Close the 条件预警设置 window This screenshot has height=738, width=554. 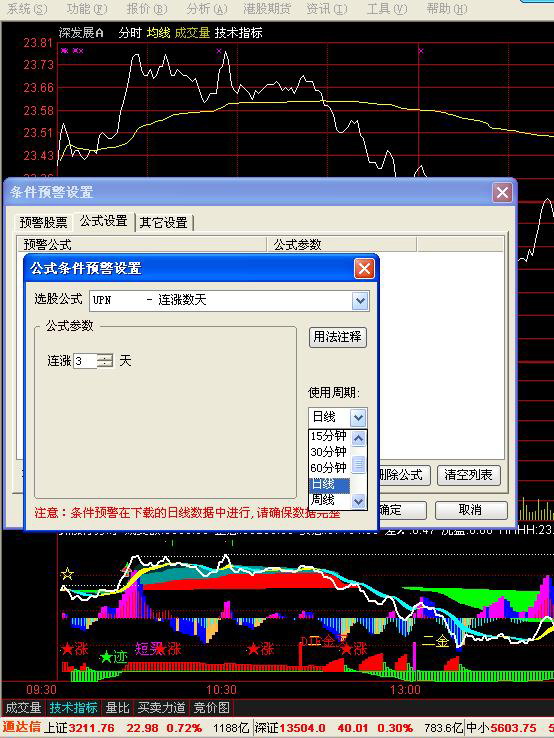click(502, 192)
